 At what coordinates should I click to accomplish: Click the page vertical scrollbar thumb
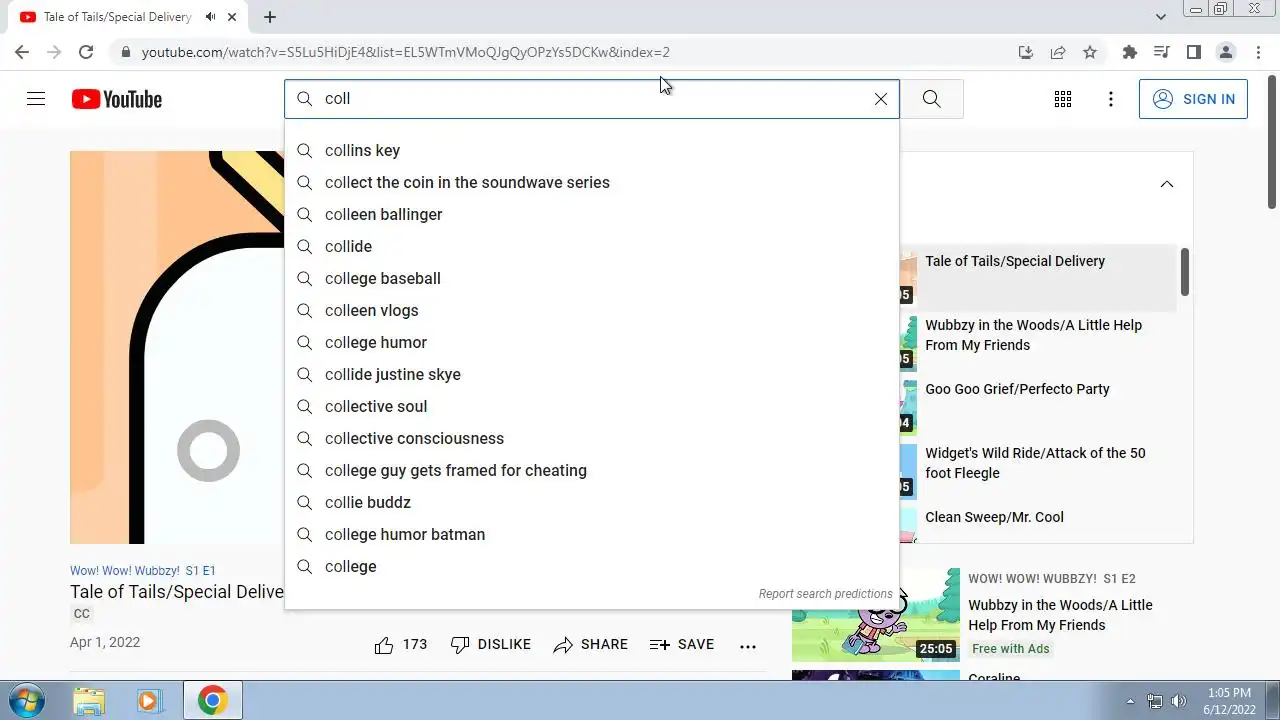(1272, 140)
